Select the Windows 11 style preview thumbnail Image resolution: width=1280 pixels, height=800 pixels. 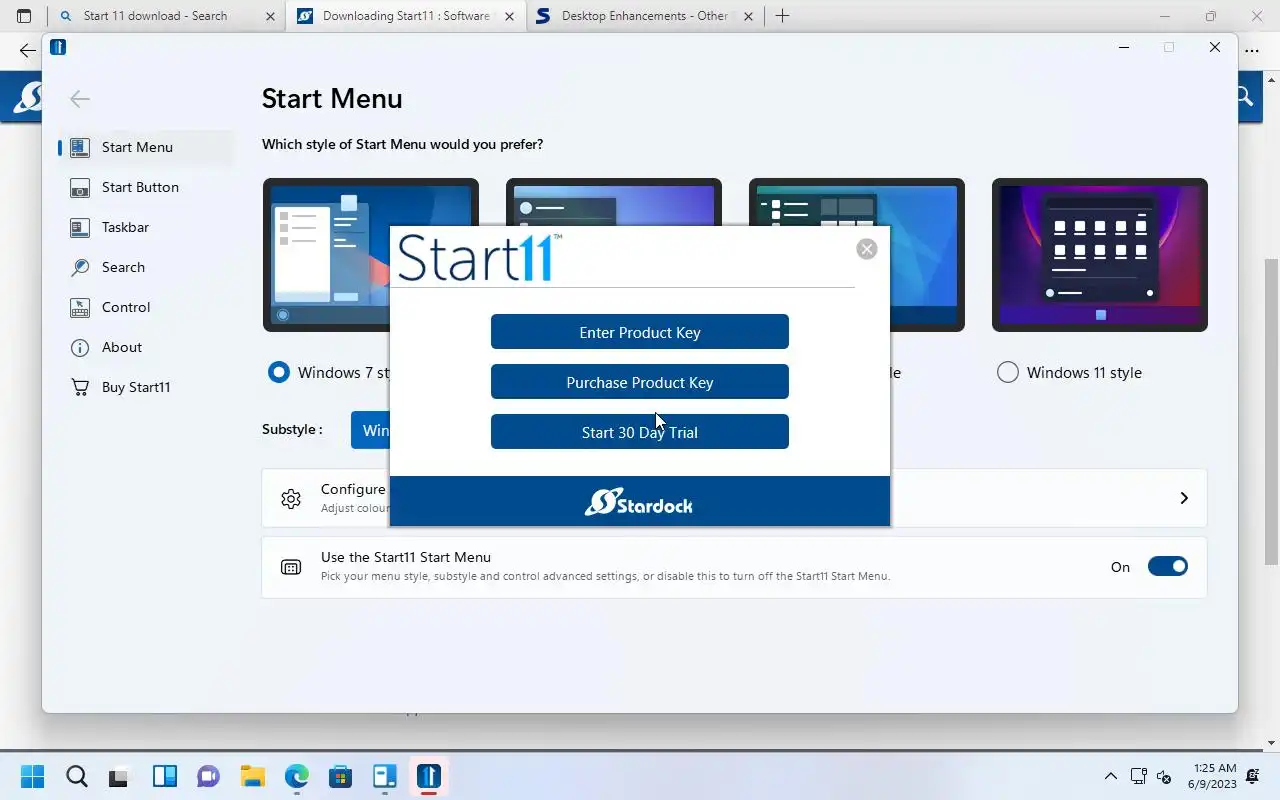[1100, 255]
